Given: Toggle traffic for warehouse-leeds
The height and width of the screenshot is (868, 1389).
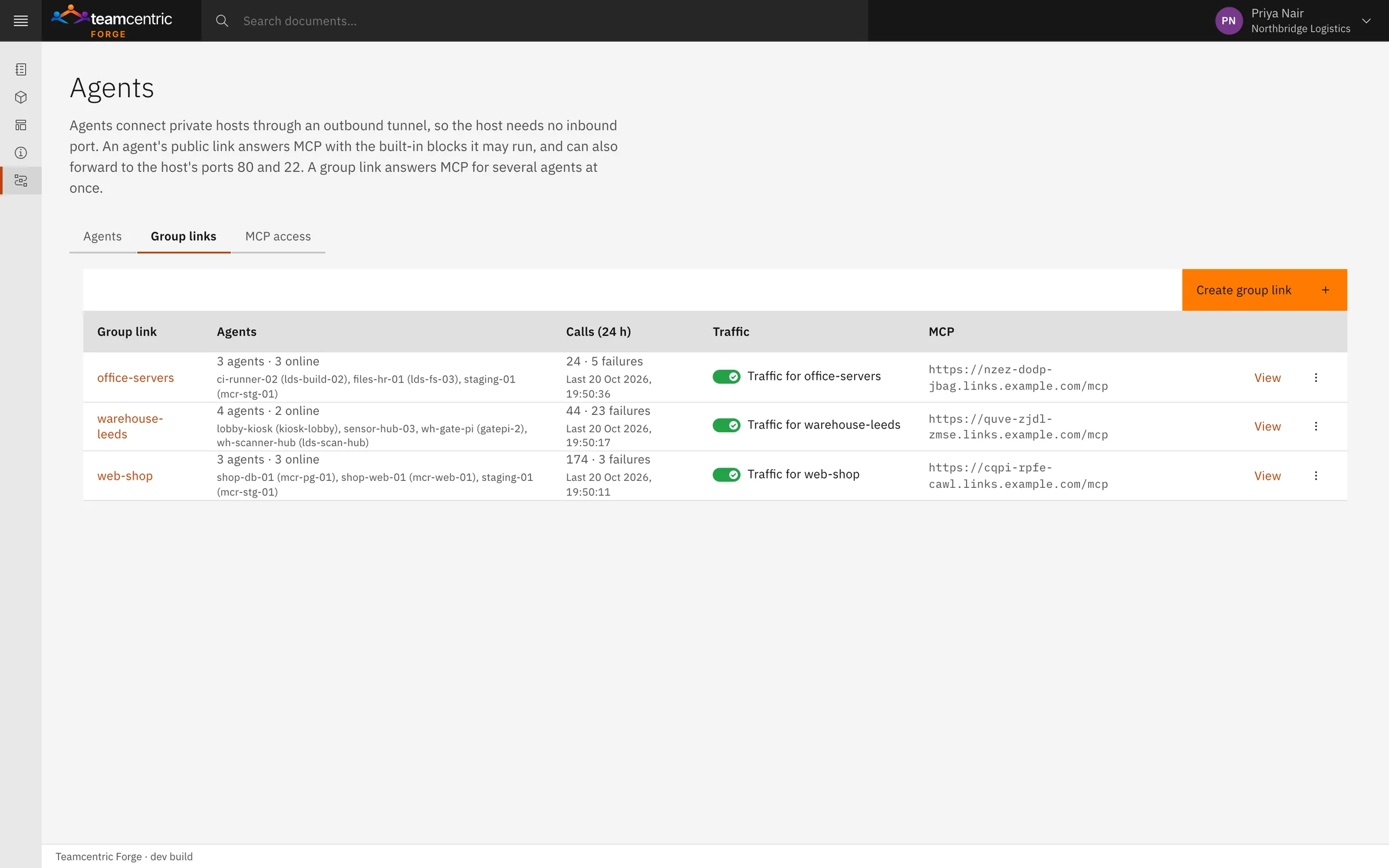Looking at the screenshot, I should pos(726,425).
